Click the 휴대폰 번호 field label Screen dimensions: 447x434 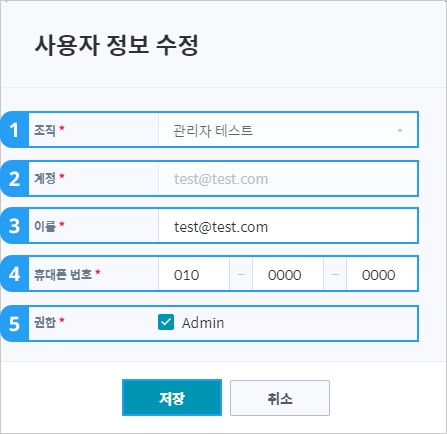[x=63, y=274]
